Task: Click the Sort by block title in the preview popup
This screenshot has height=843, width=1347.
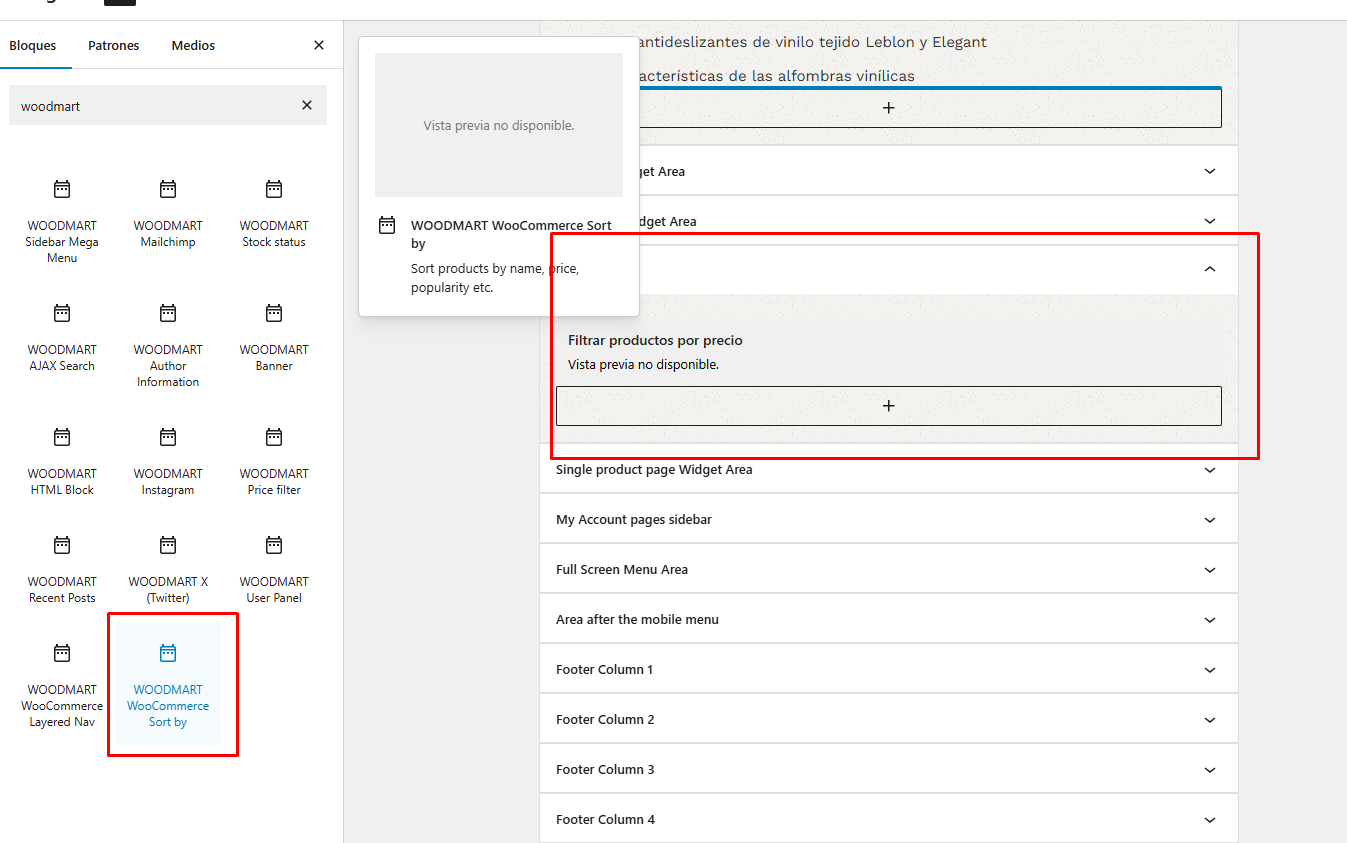Action: coord(511,234)
